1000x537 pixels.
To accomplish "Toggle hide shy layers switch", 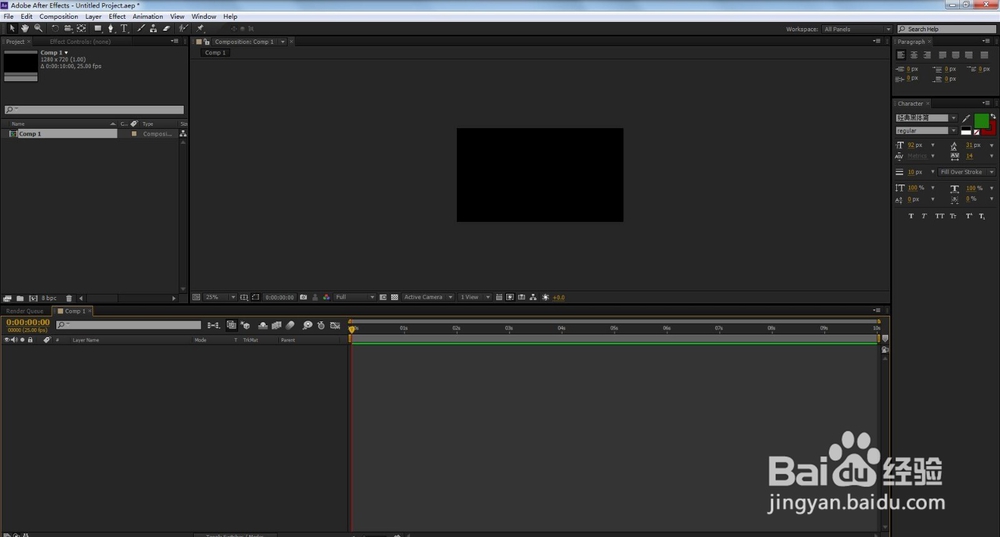I will pos(263,325).
